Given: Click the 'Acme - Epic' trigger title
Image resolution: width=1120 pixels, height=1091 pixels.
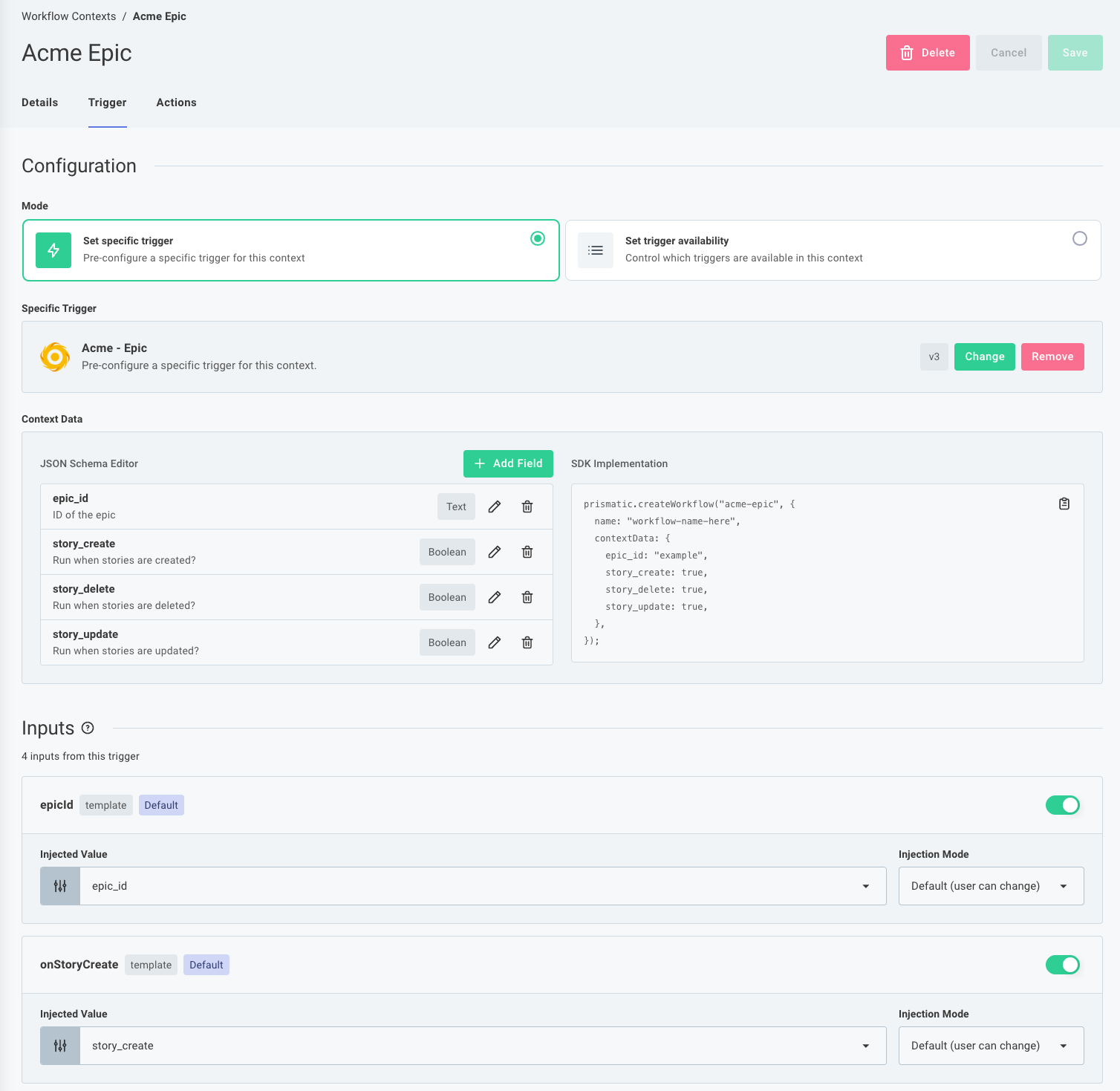Looking at the screenshot, I should (114, 348).
